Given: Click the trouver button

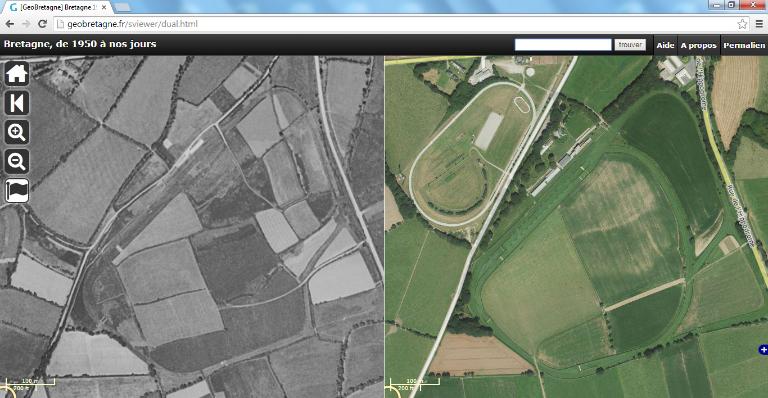Looking at the screenshot, I should [630, 45].
